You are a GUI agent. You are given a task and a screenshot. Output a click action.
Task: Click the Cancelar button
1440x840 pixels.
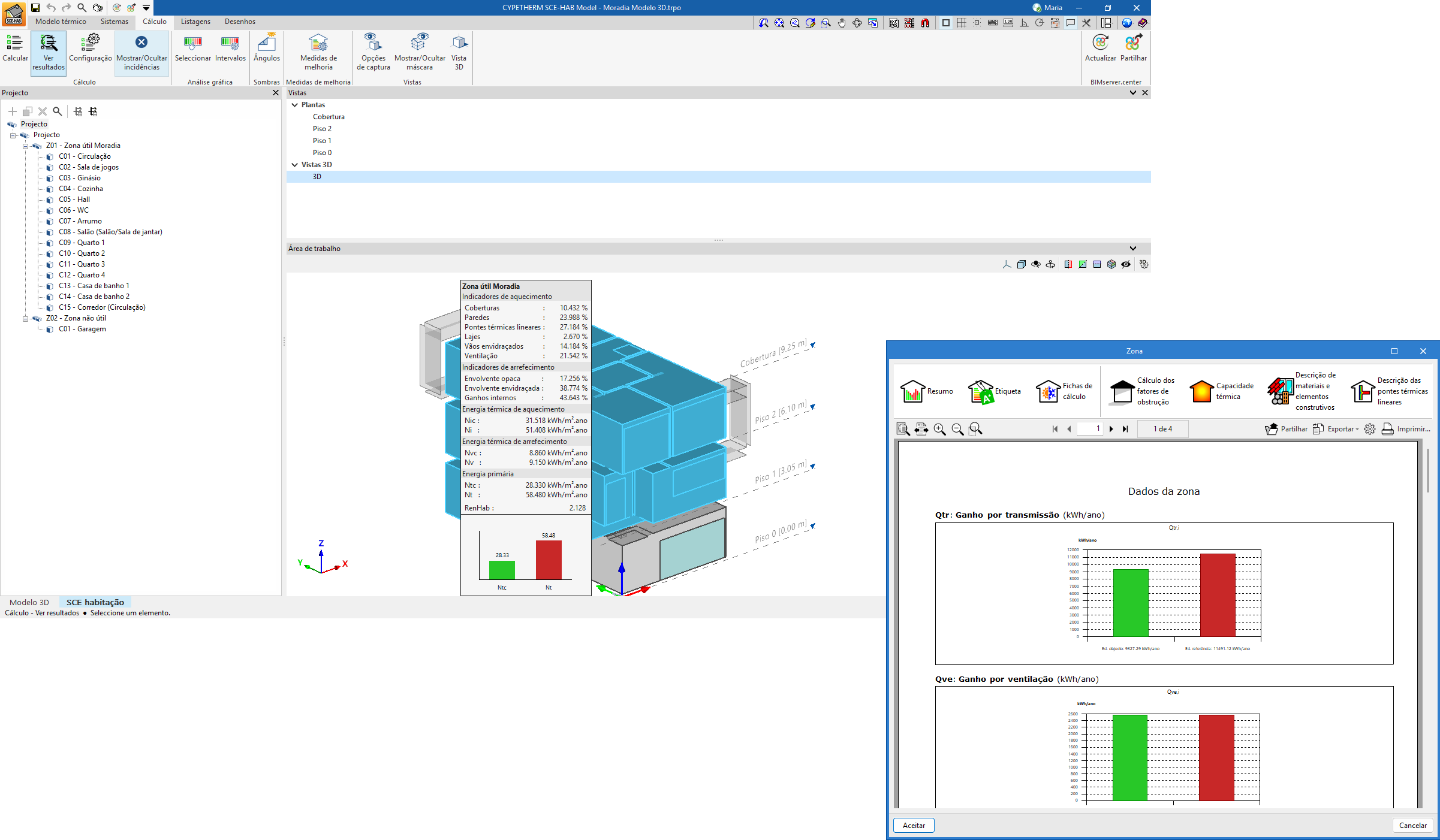(x=1412, y=825)
